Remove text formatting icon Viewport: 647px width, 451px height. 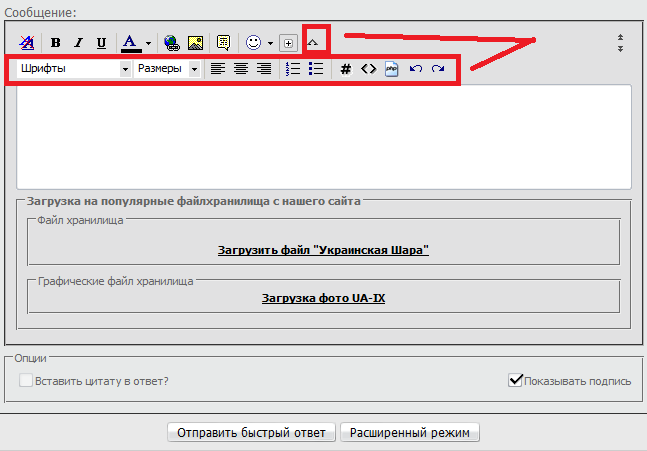tap(27, 43)
